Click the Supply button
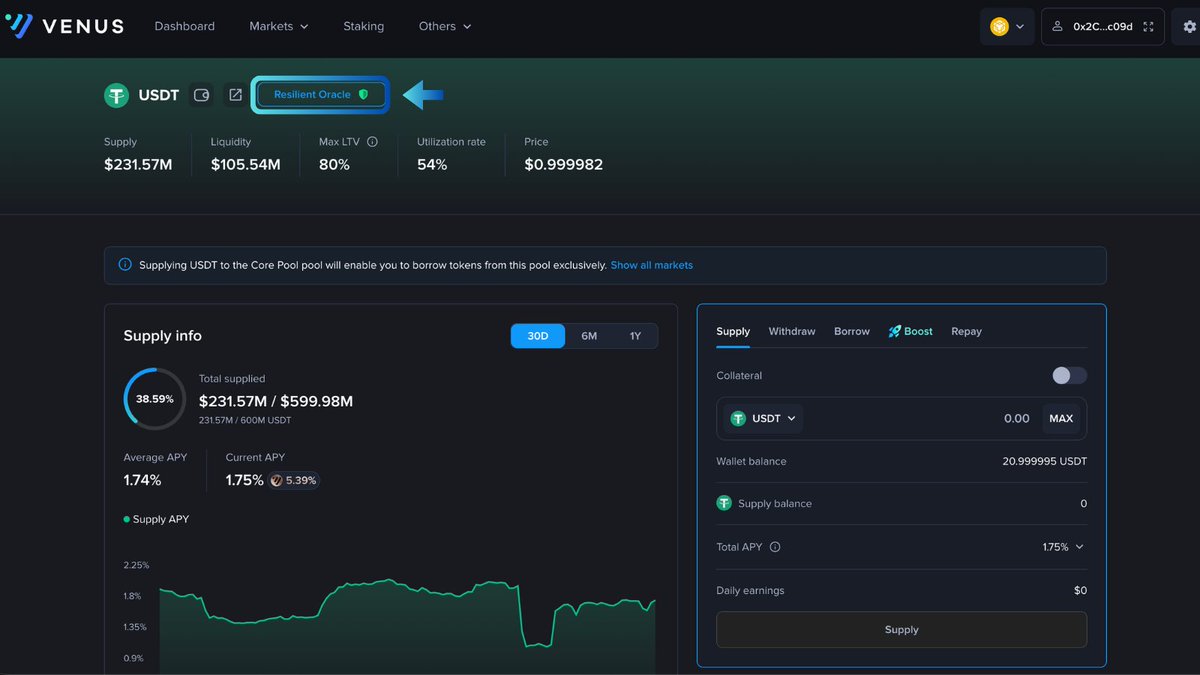This screenshot has width=1200, height=675. tap(901, 629)
